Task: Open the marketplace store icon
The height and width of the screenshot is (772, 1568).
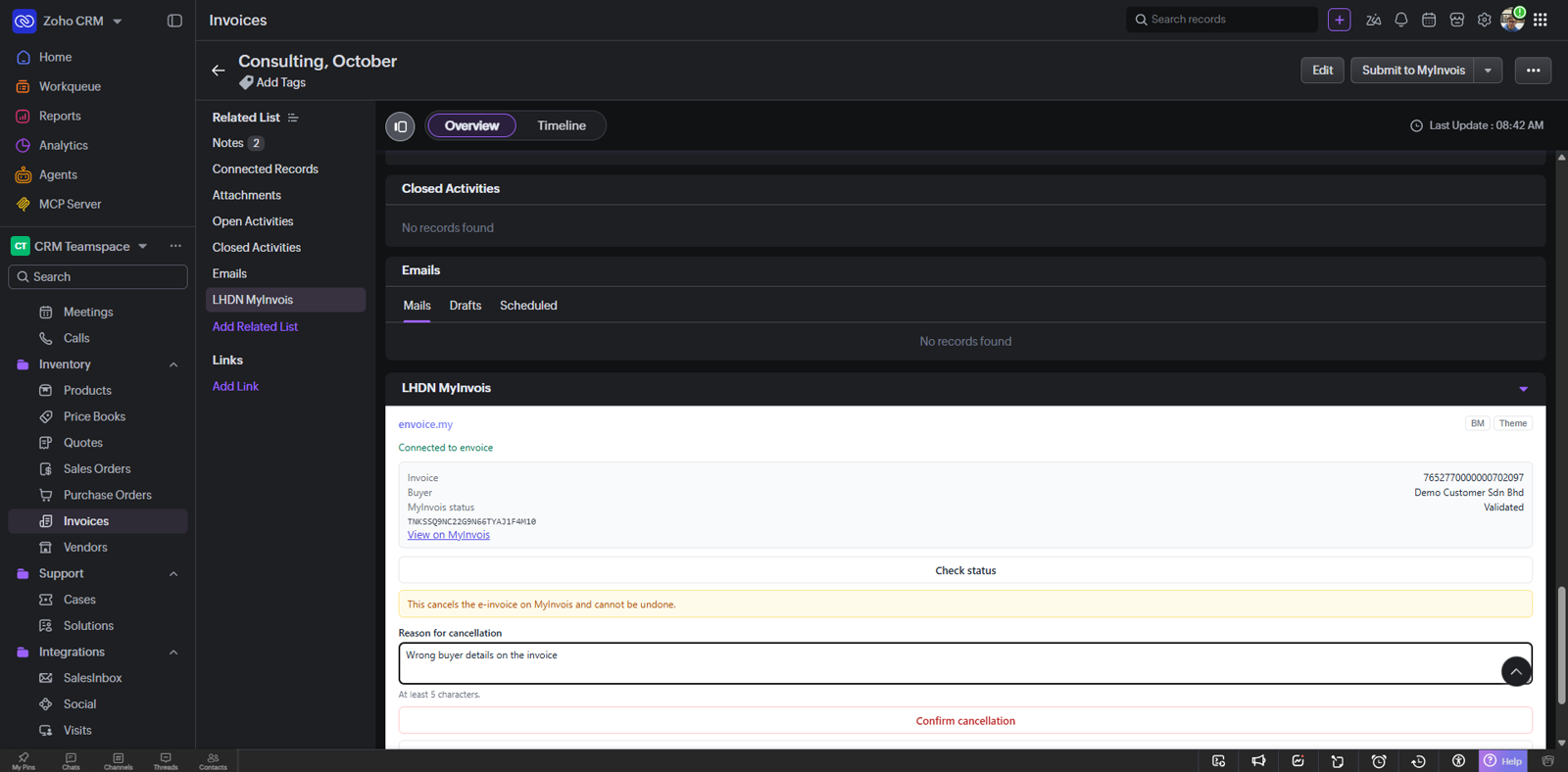Action: pos(1457,20)
